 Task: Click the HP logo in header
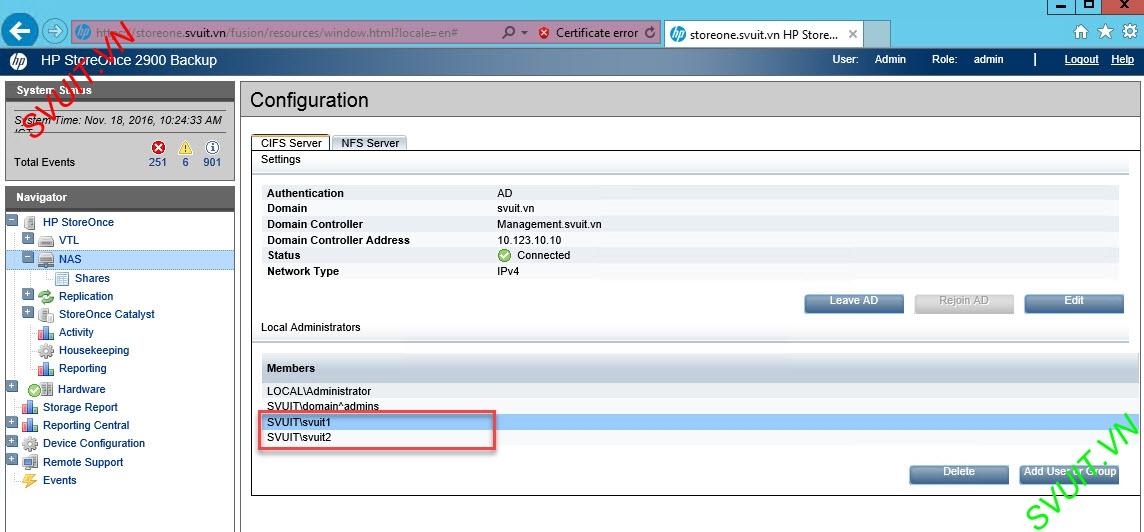click(18, 61)
